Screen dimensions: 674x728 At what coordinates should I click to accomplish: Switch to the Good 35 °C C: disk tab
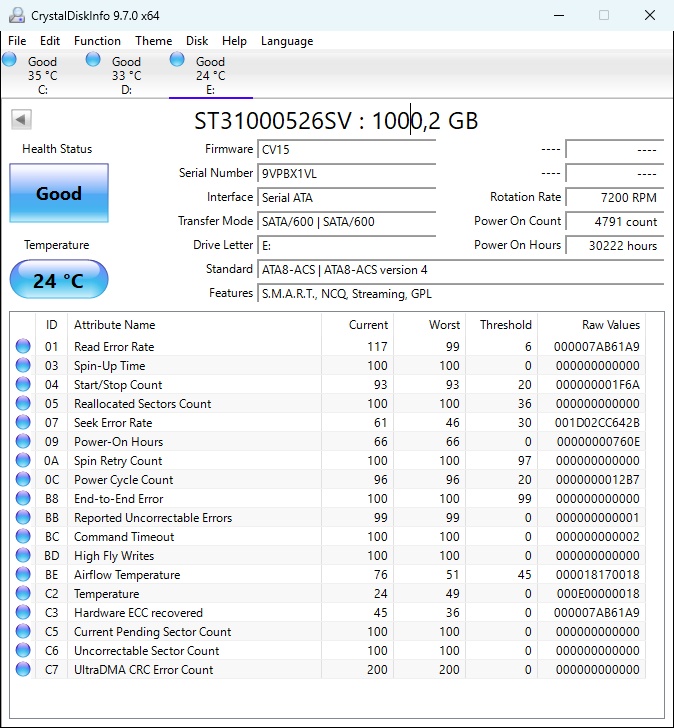click(43, 74)
